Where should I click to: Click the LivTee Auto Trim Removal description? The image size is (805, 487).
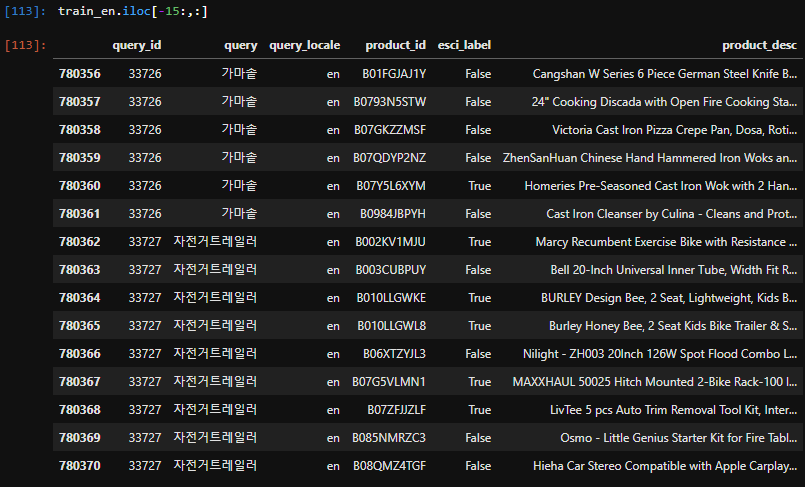[x=674, y=410]
